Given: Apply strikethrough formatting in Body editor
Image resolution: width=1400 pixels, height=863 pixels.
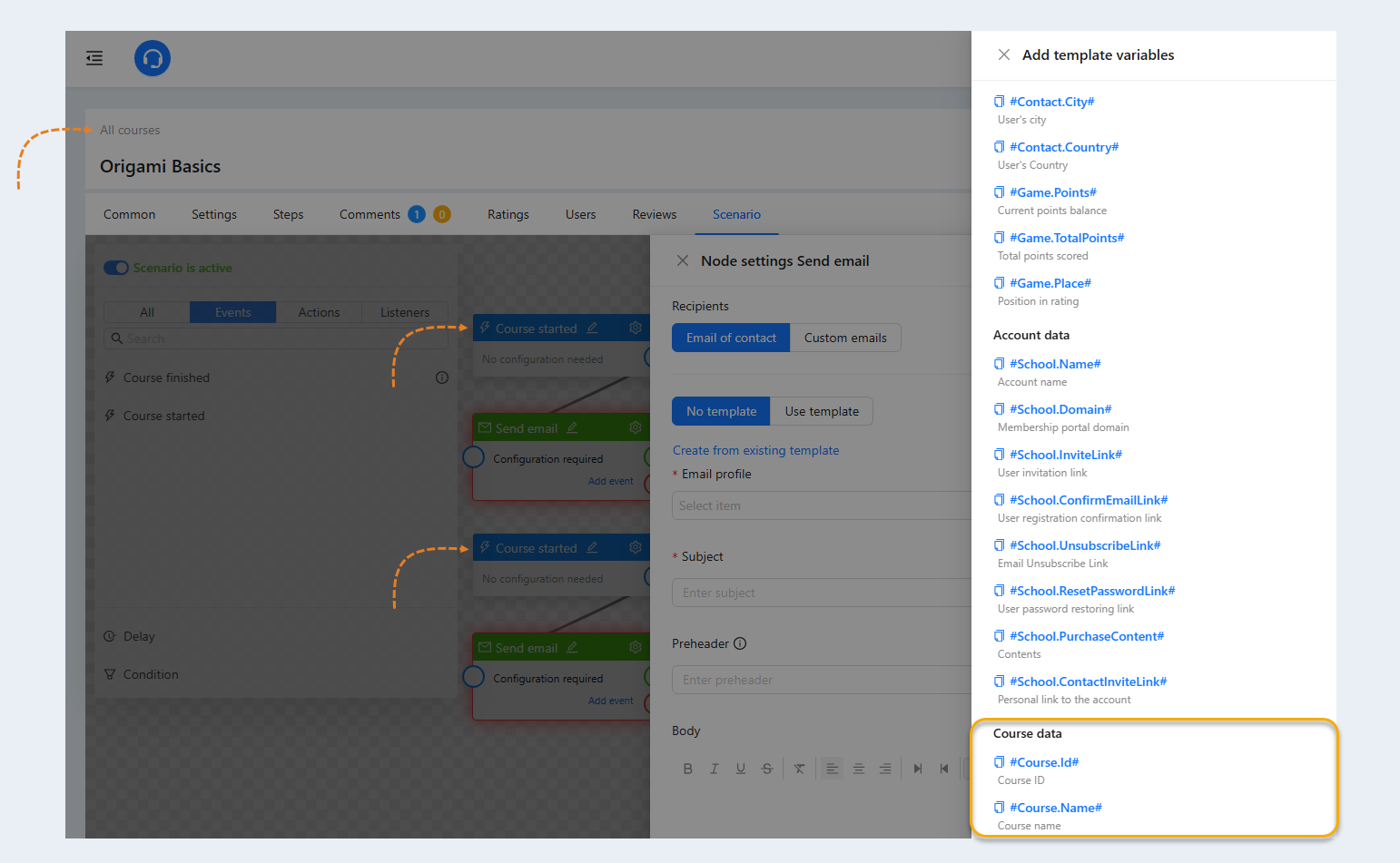Looking at the screenshot, I should pyautogui.click(x=767, y=769).
